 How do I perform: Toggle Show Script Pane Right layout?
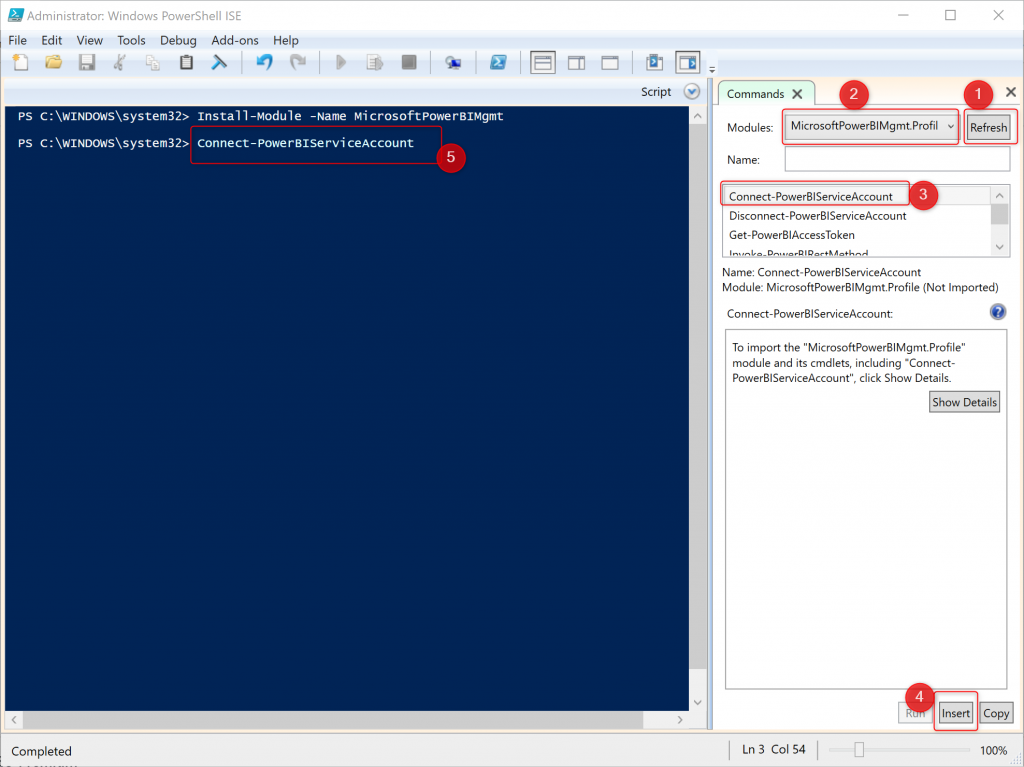pyautogui.click(x=576, y=62)
